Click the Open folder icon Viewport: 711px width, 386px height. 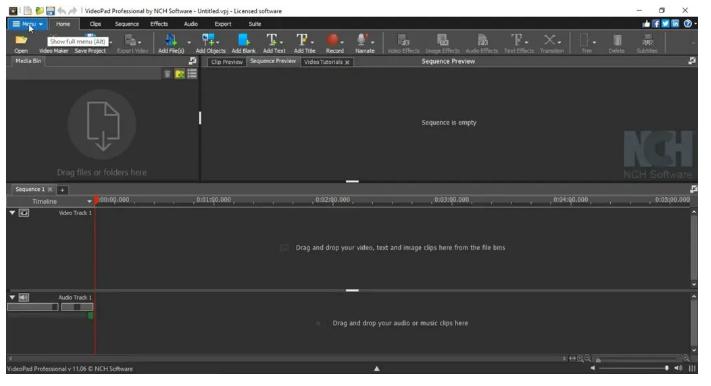tap(21, 40)
